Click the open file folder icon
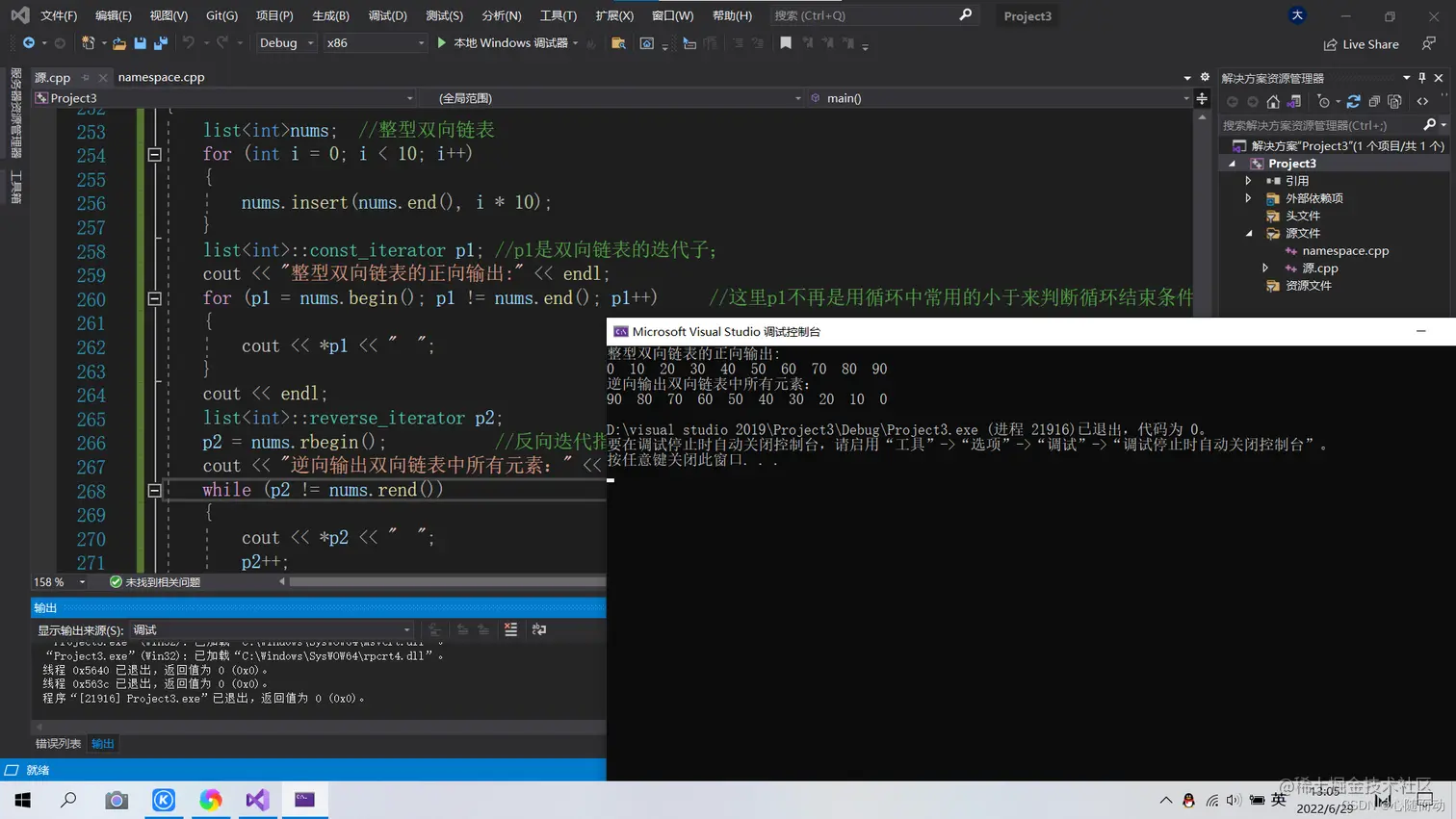The width and height of the screenshot is (1456, 819). point(119,43)
